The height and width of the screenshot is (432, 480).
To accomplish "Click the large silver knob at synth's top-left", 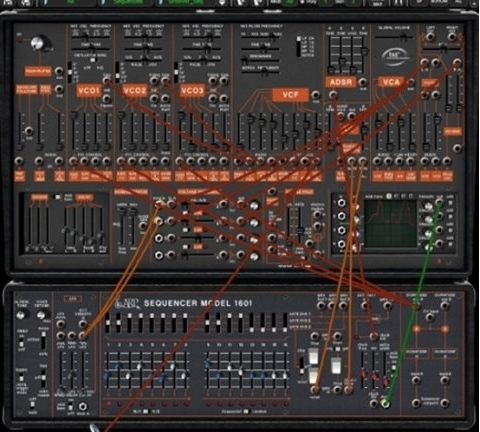I will tap(38, 43).
